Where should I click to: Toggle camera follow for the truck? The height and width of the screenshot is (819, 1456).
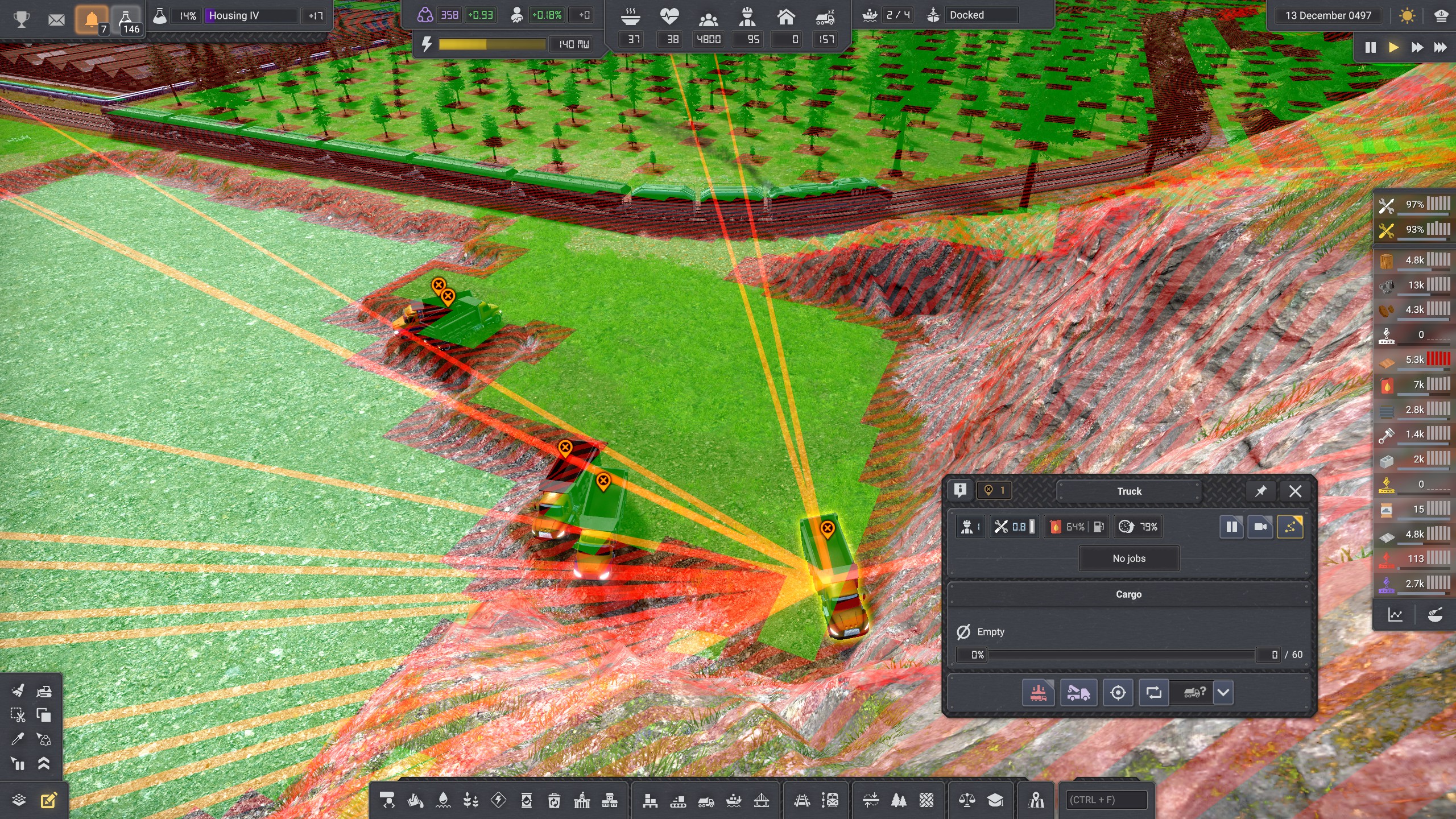tap(1260, 527)
